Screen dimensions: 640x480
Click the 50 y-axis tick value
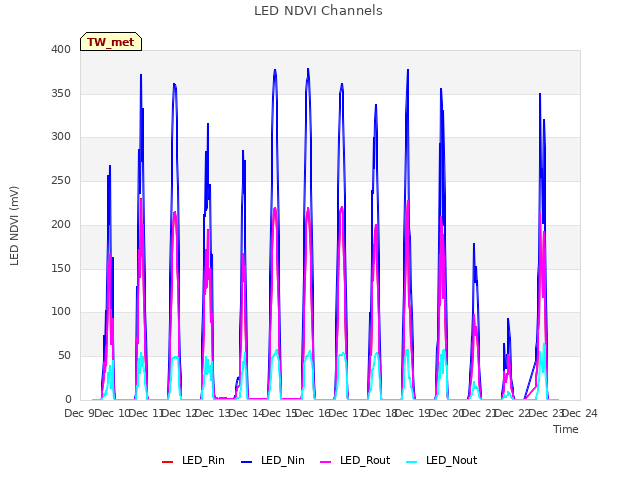tap(64, 356)
